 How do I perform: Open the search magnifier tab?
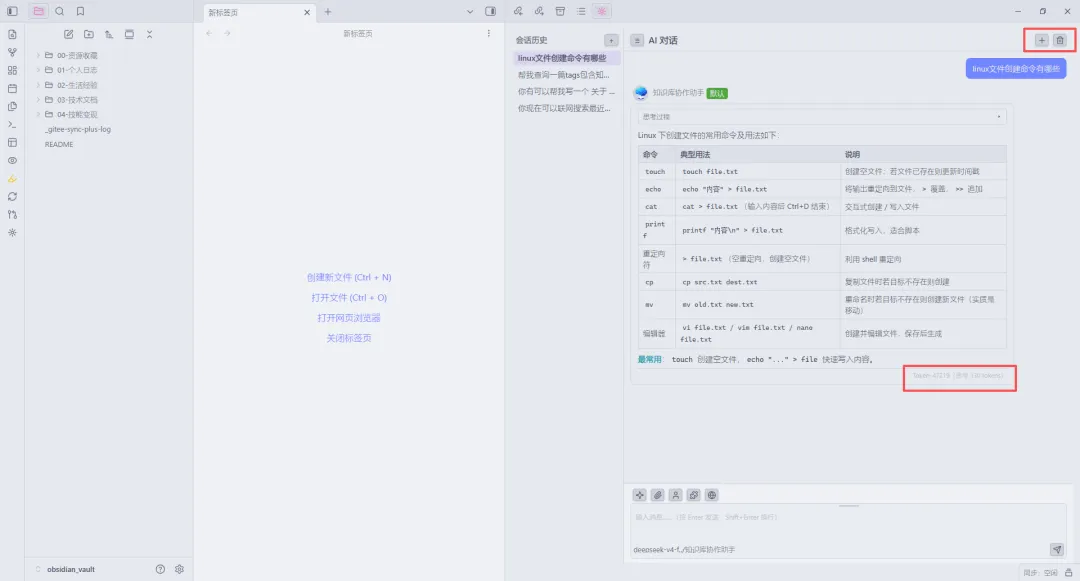click(60, 11)
